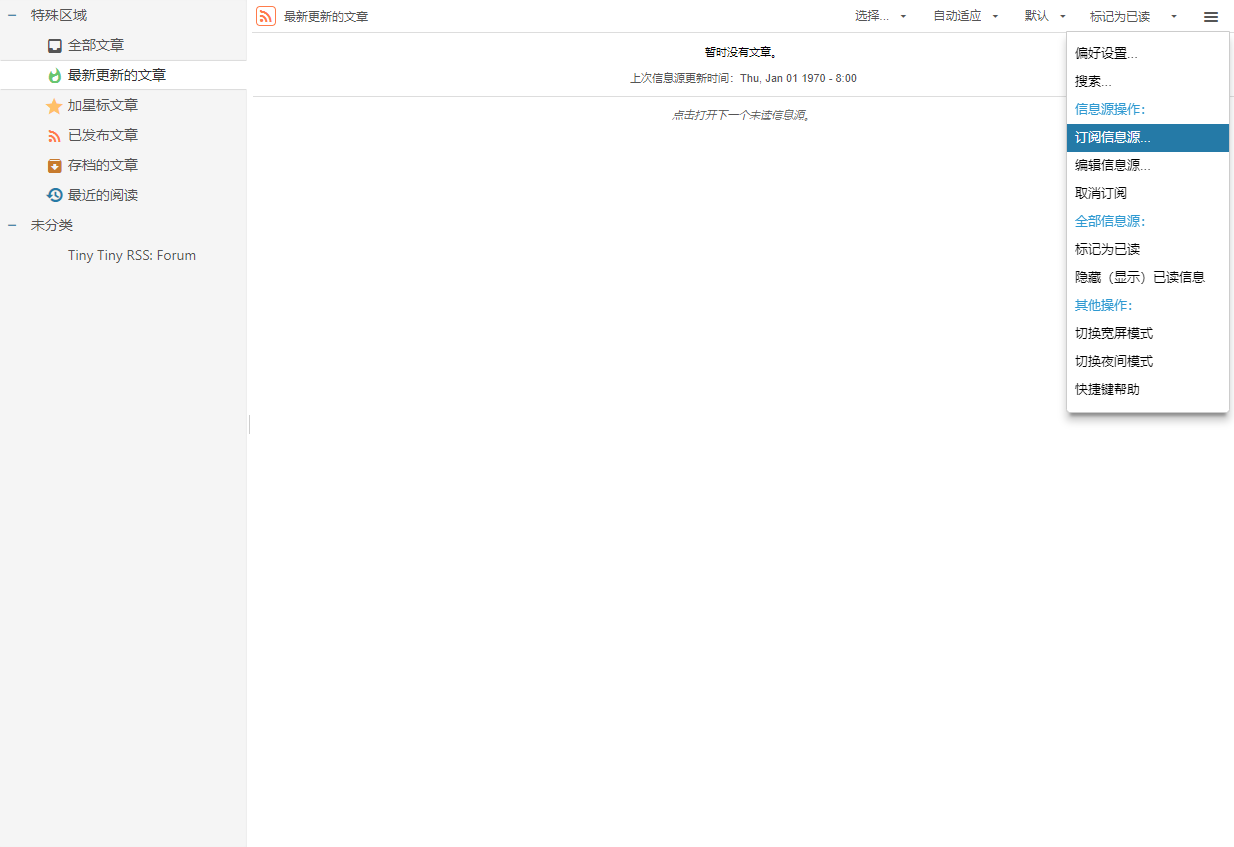Choose 标记为已读 under 全部信息源
This screenshot has width=1234, height=847.
pyautogui.click(x=1148, y=249)
